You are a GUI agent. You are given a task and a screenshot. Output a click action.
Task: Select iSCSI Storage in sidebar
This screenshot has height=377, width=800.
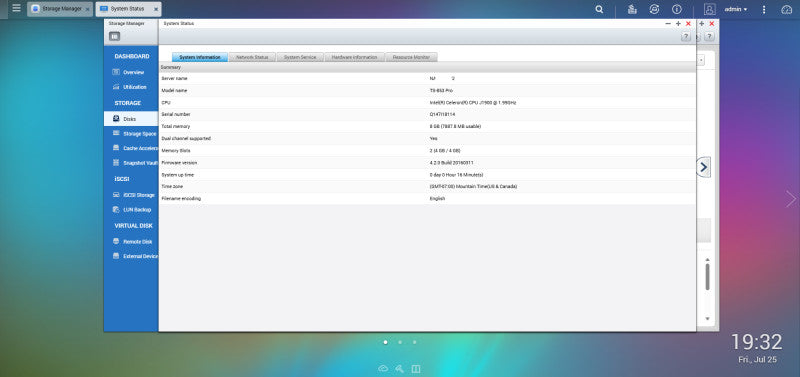pos(131,195)
